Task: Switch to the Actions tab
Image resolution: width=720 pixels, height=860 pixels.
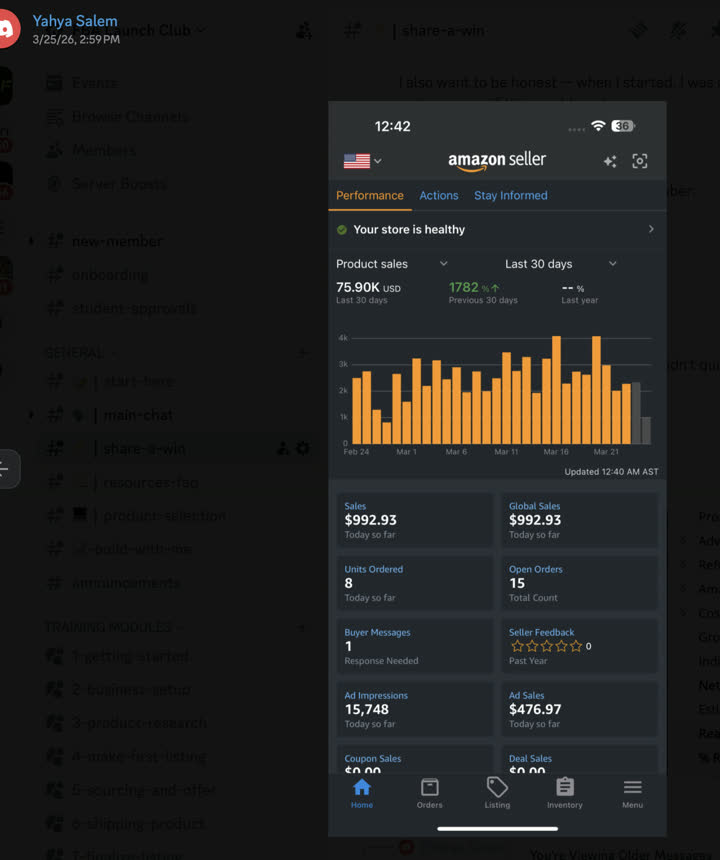Action: pyautogui.click(x=439, y=196)
